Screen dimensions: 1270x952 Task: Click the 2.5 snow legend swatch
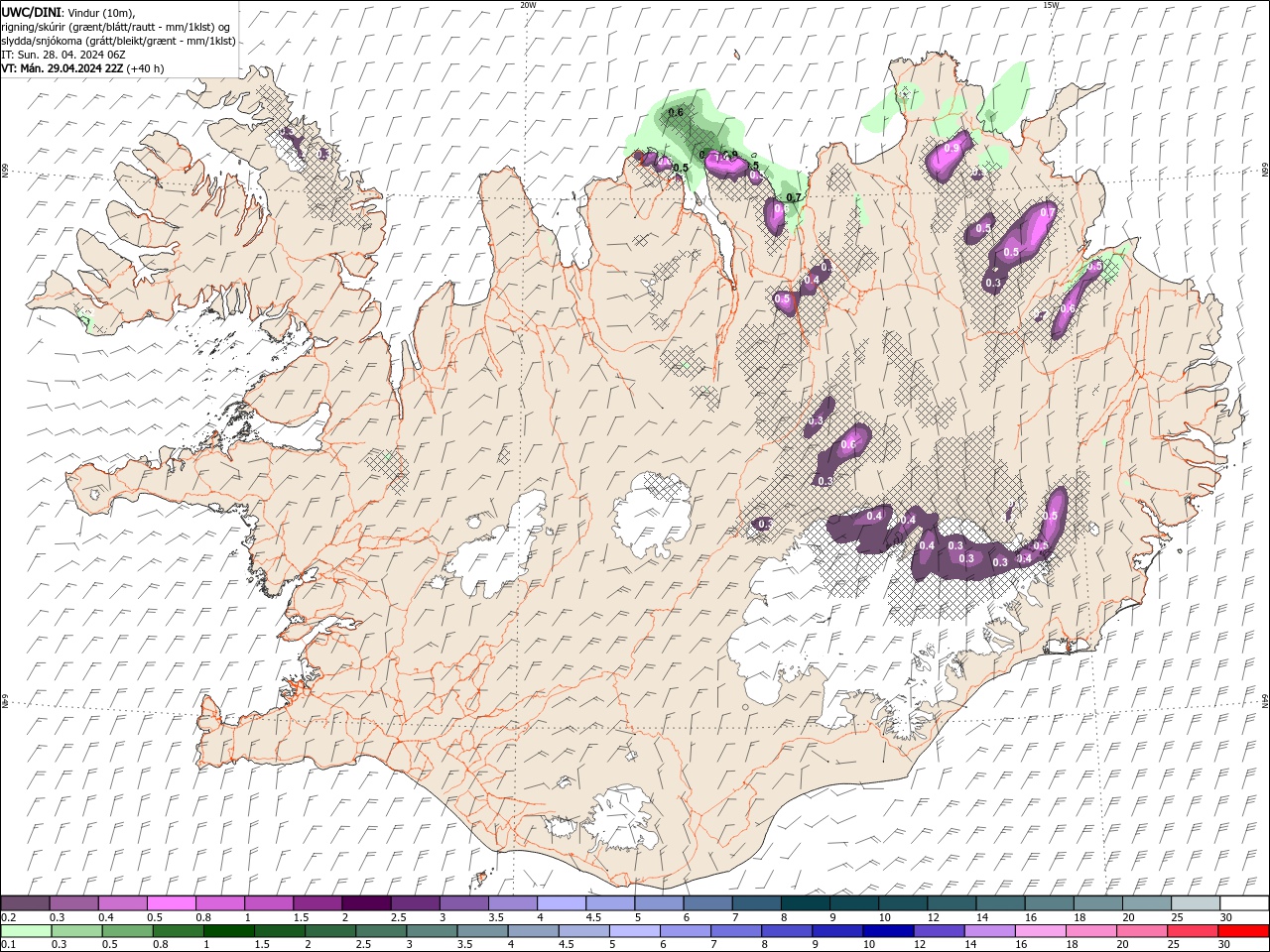(x=415, y=903)
